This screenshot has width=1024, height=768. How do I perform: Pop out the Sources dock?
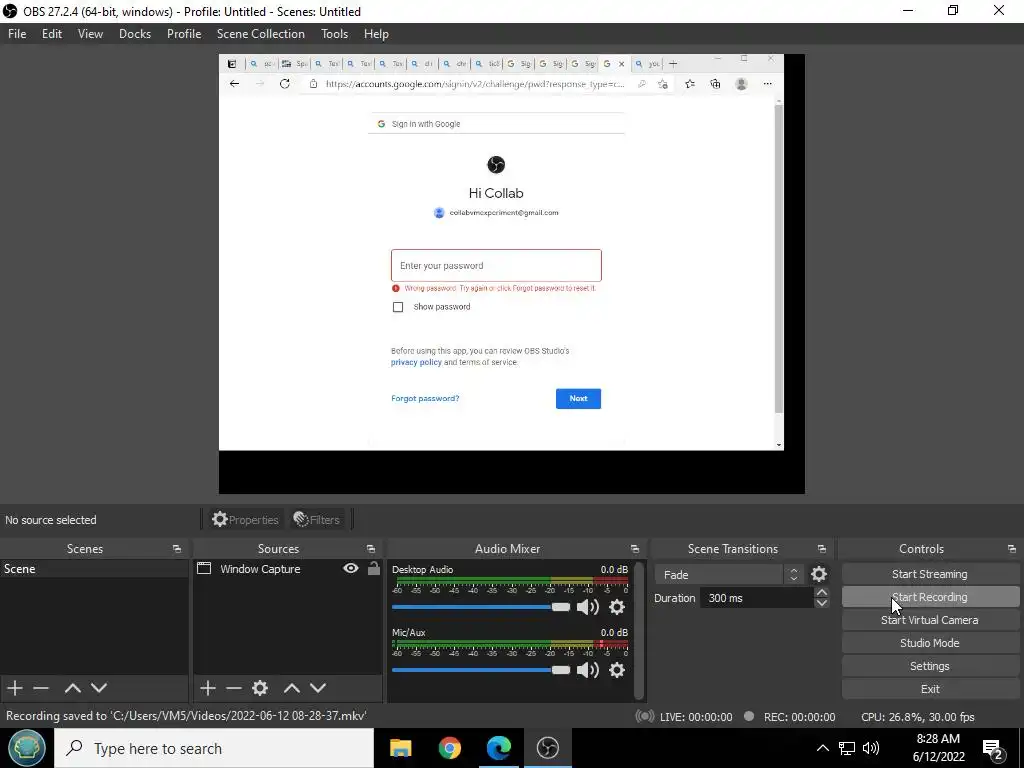coord(370,549)
